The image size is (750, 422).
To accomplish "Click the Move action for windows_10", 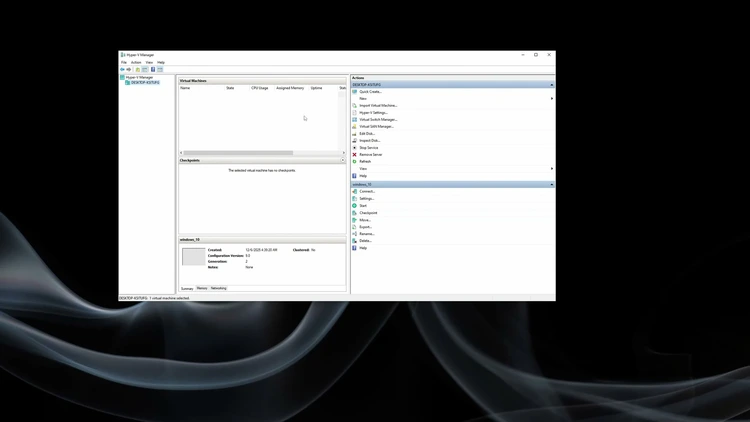I will 364,220.
